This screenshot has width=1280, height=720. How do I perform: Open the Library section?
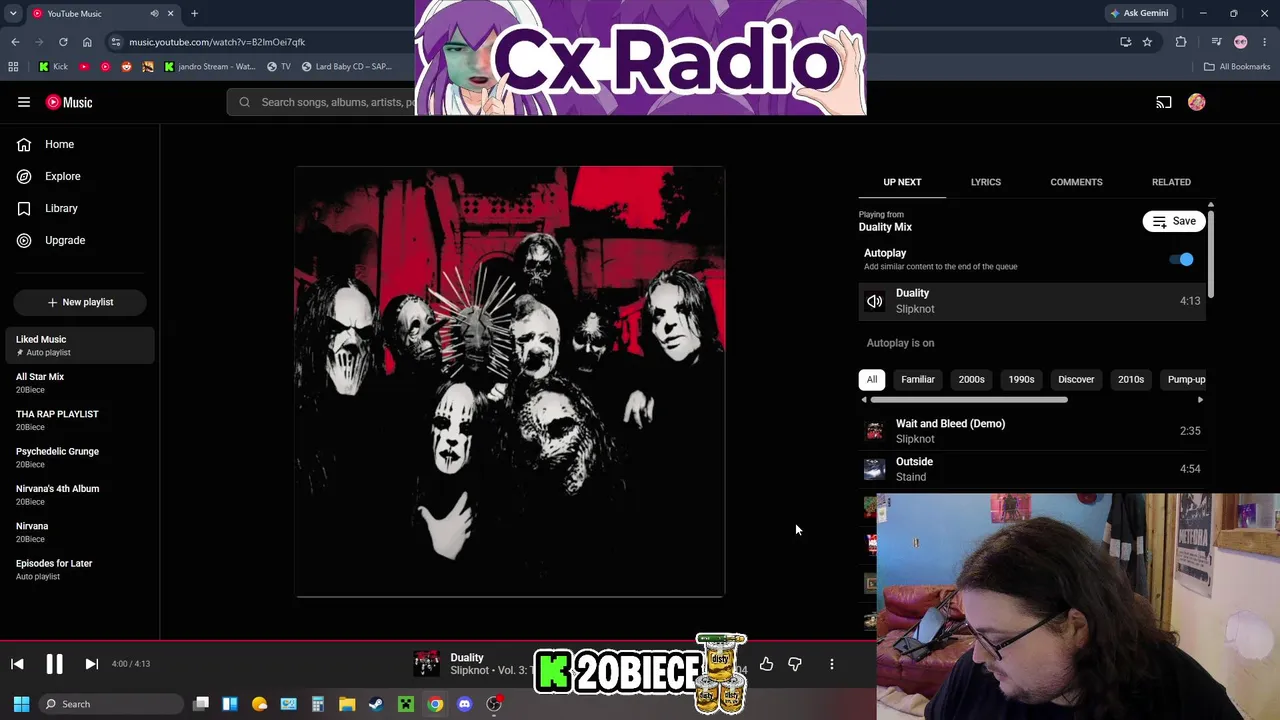pyautogui.click(x=80, y=208)
